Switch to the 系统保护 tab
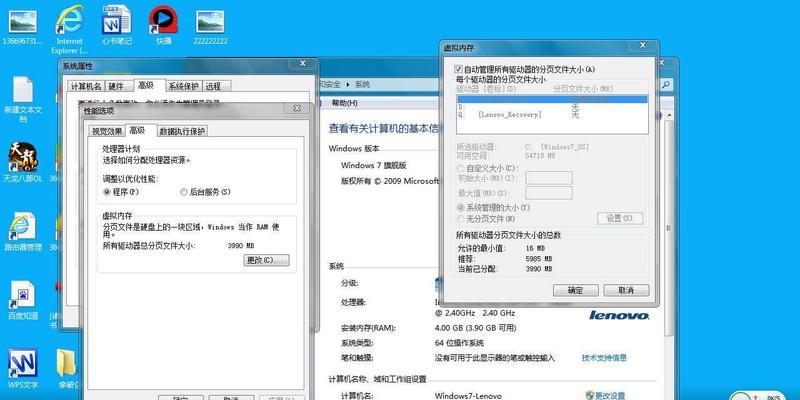 pos(184,86)
